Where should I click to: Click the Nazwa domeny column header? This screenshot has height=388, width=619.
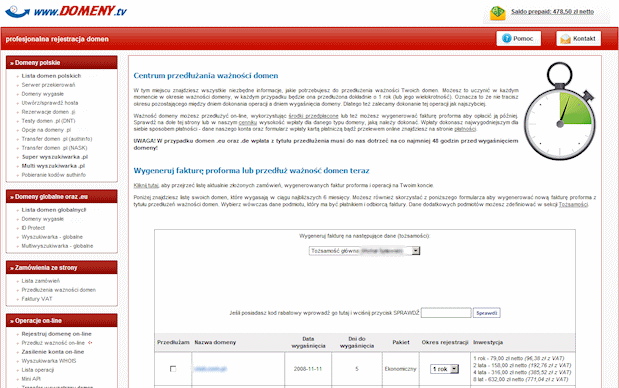(215, 342)
